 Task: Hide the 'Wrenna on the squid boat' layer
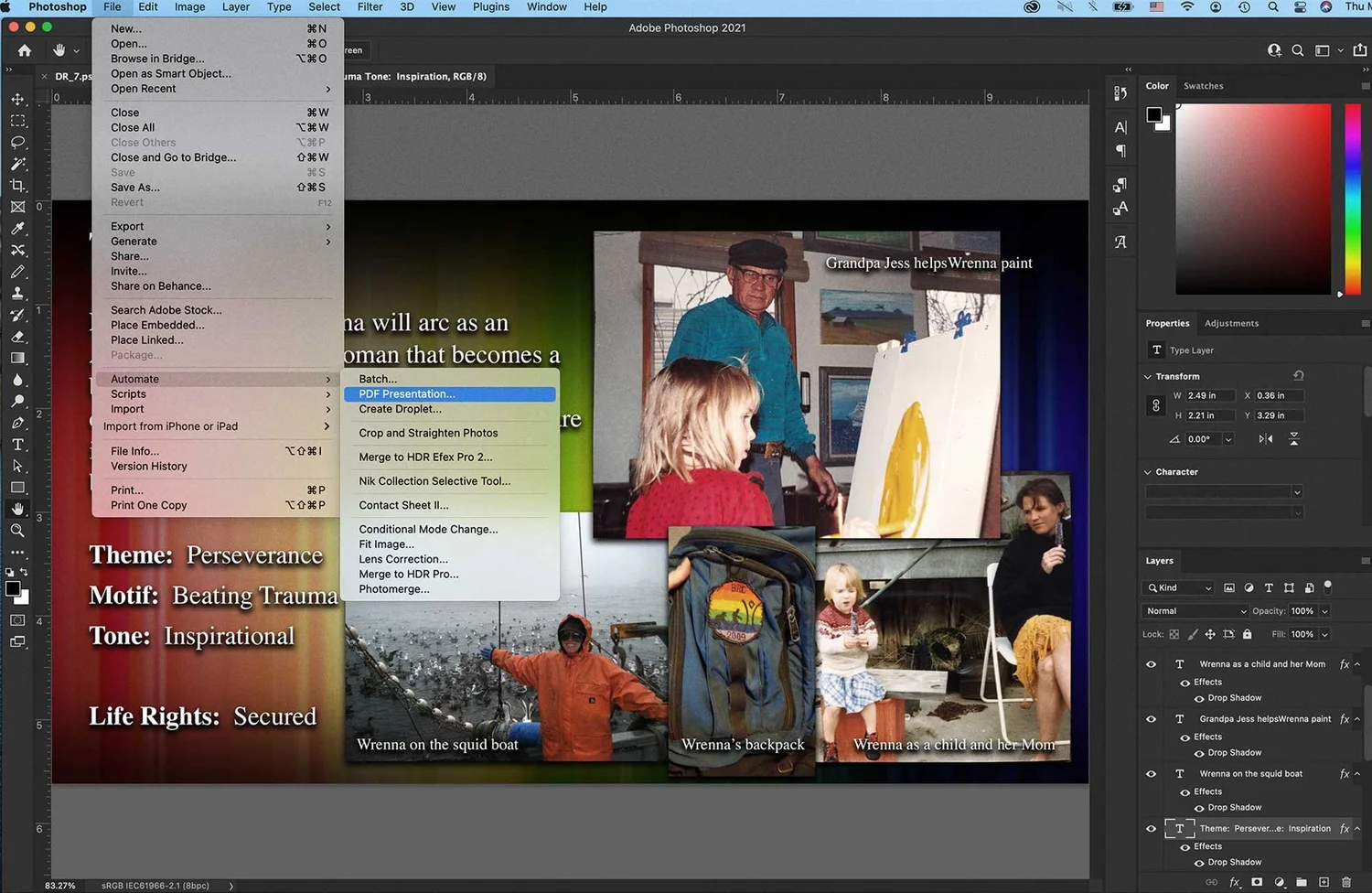tap(1151, 774)
